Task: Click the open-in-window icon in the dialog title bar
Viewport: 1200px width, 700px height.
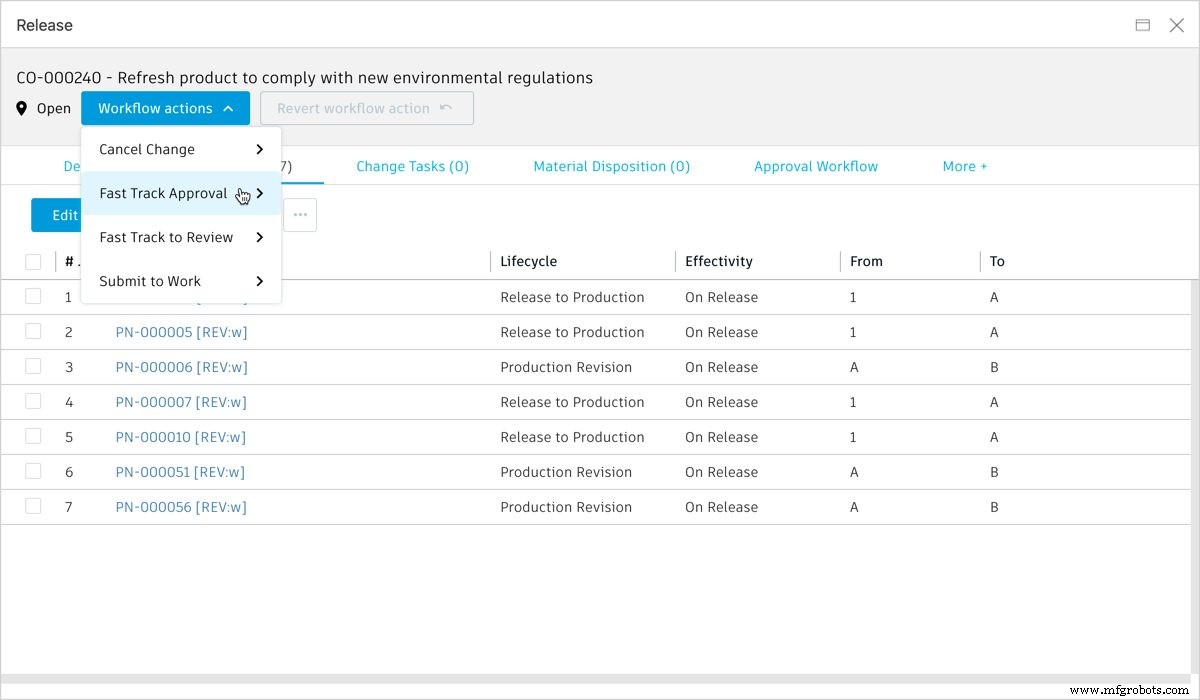Action: (x=1142, y=25)
